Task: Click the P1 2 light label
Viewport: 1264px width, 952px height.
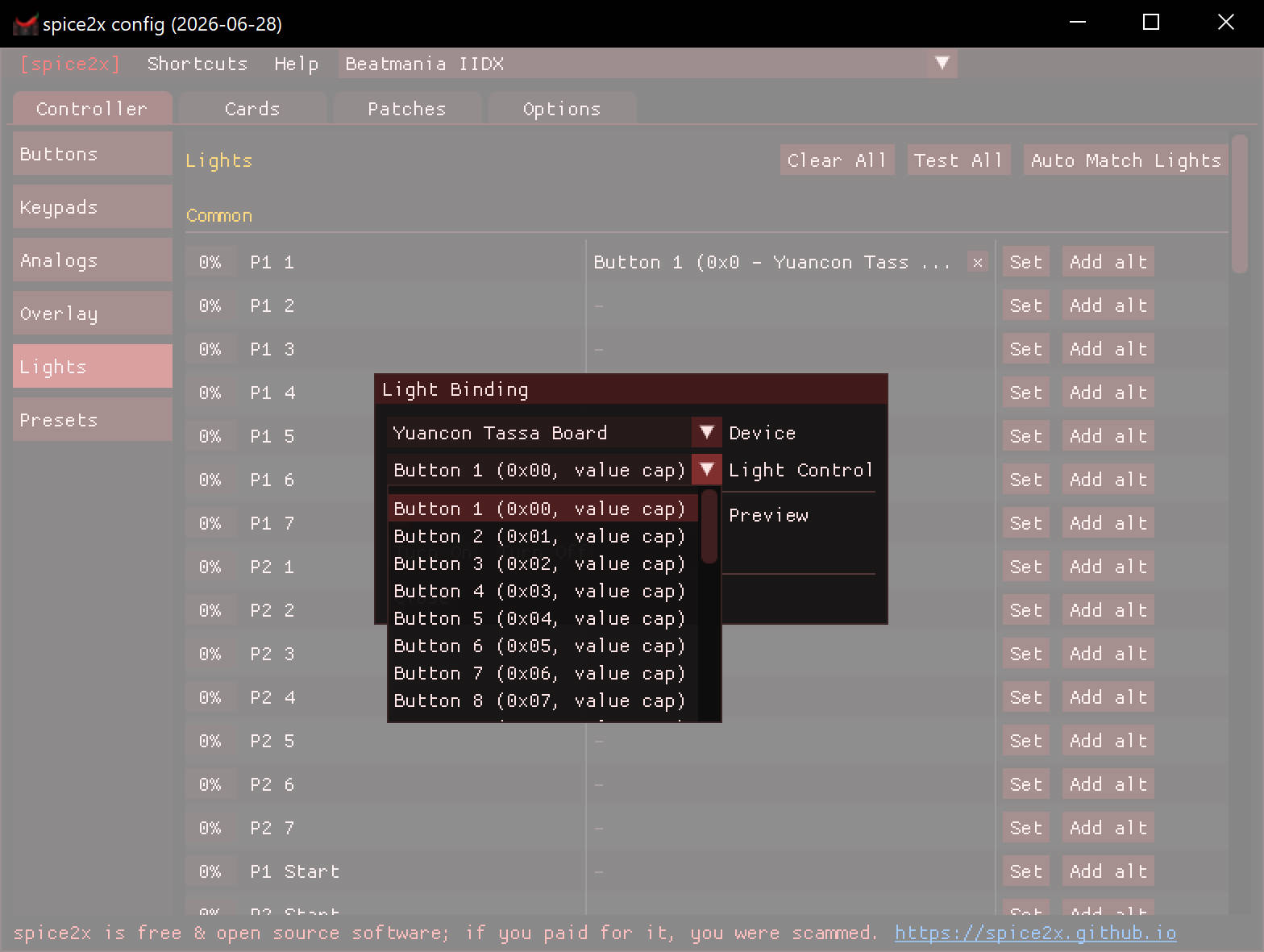Action: coord(272,306)
